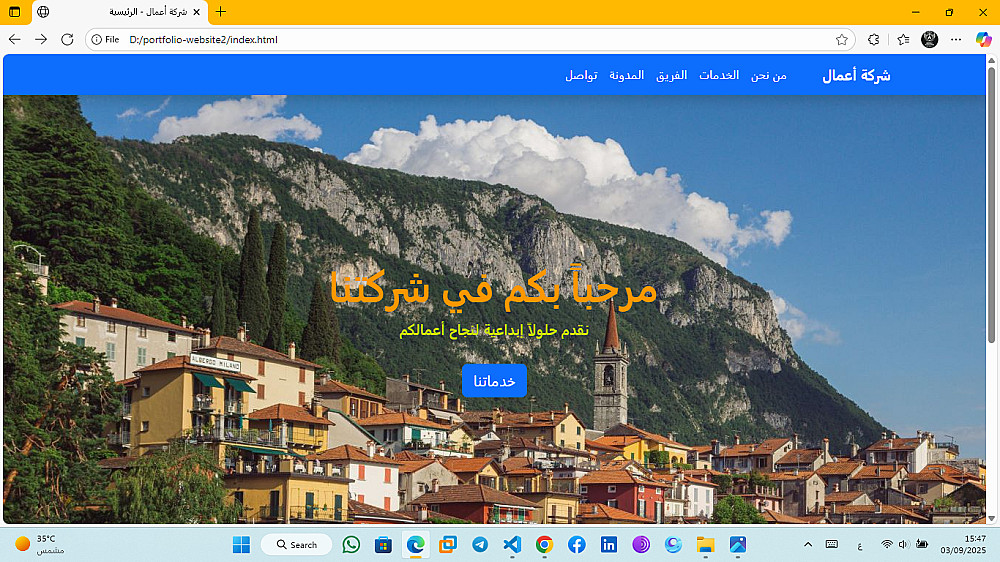Open the الخدمات nav link
Screen dimensions: 1000x562
[719, 75]
